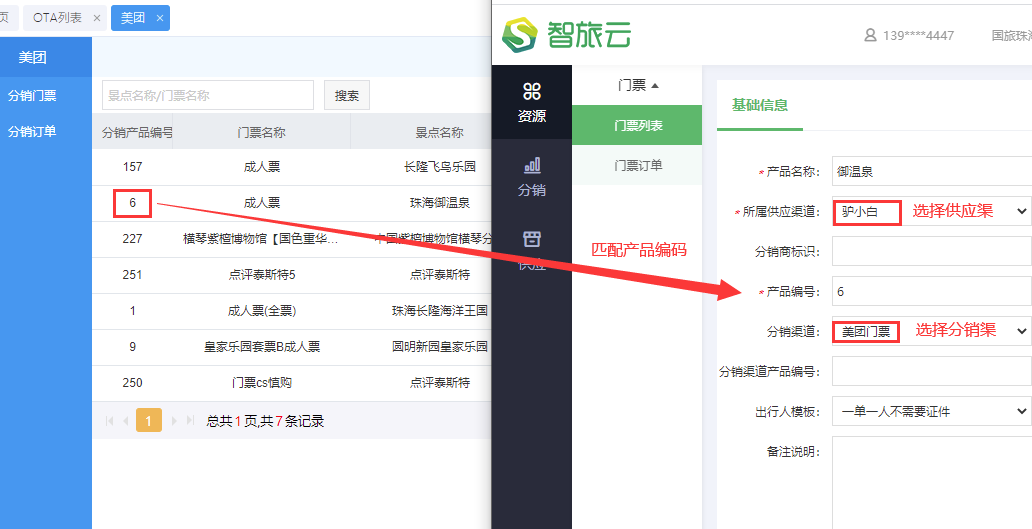Click the user account icon beside 139****4447
The image size is (1032, 529).
[870, 35]
